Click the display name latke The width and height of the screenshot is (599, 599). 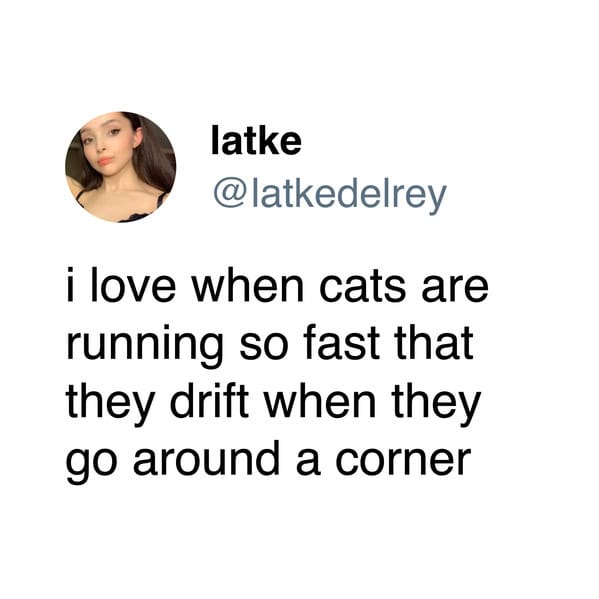256,141
